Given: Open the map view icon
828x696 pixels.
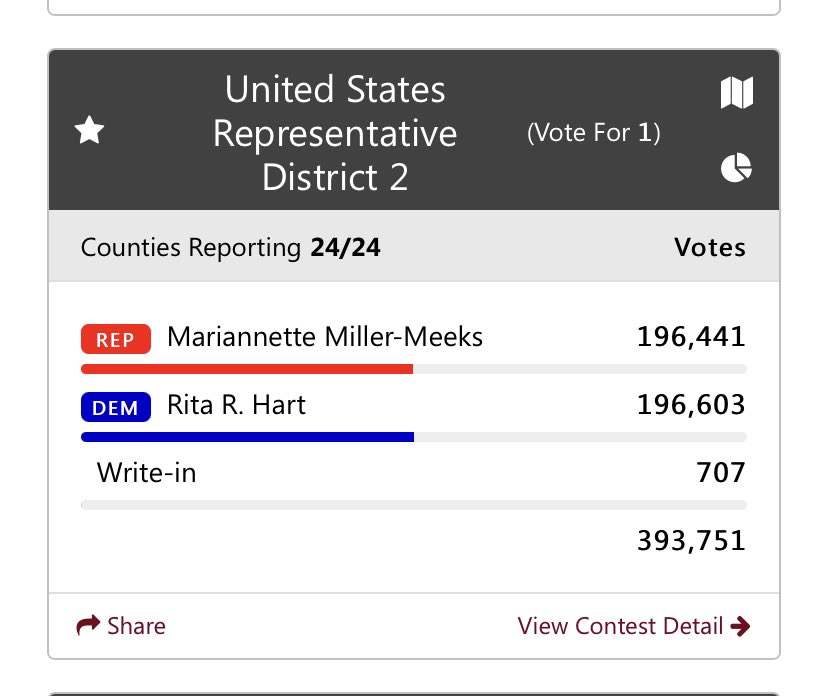Looking at the screenshot, I should (x=736, y=93).
